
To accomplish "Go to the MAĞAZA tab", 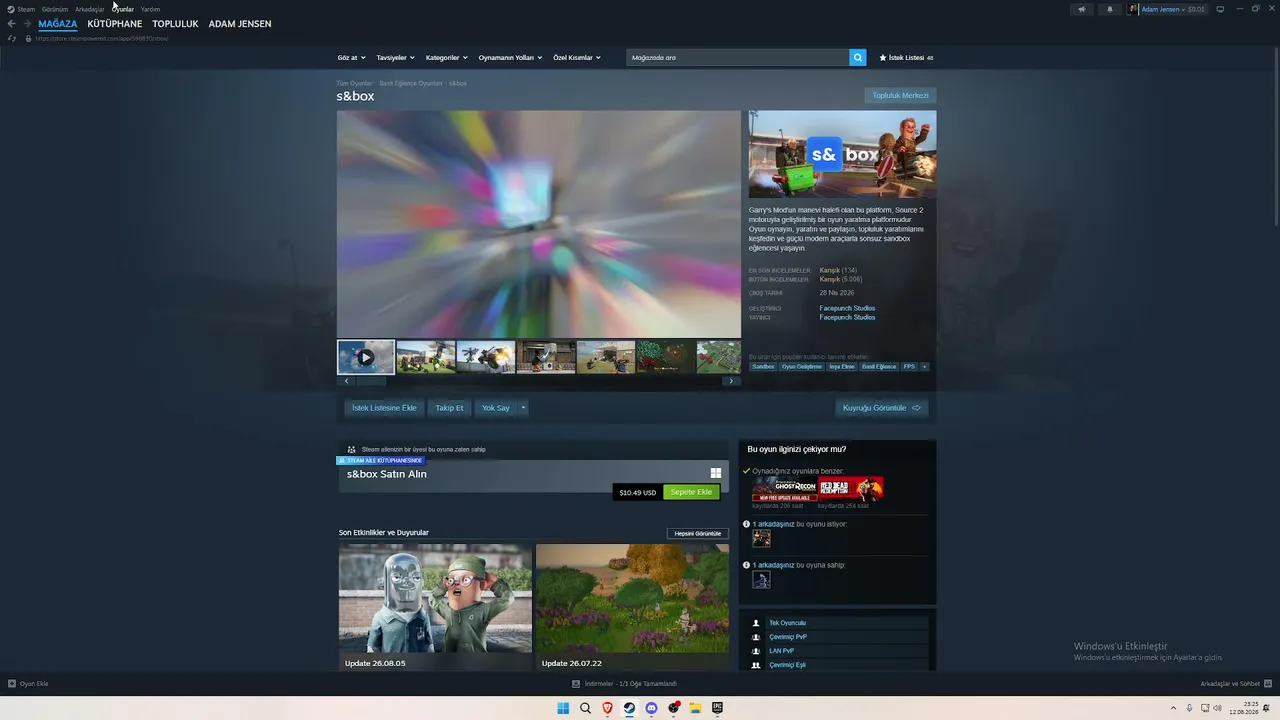I will 58,24.
